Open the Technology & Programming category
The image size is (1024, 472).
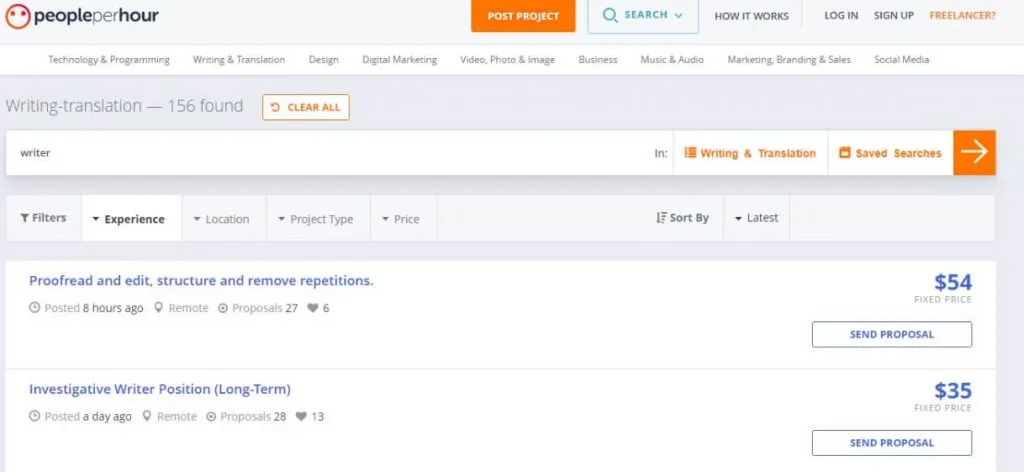[108, 59]
